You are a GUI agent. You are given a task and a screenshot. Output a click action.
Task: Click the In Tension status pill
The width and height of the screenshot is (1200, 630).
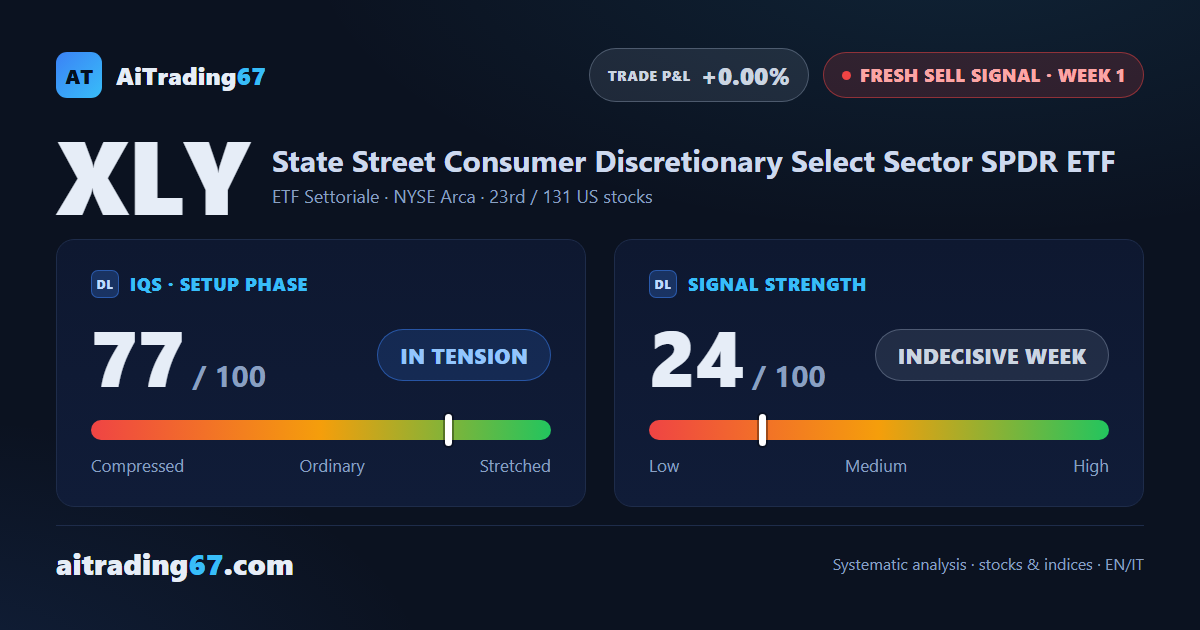pos(464,355)
